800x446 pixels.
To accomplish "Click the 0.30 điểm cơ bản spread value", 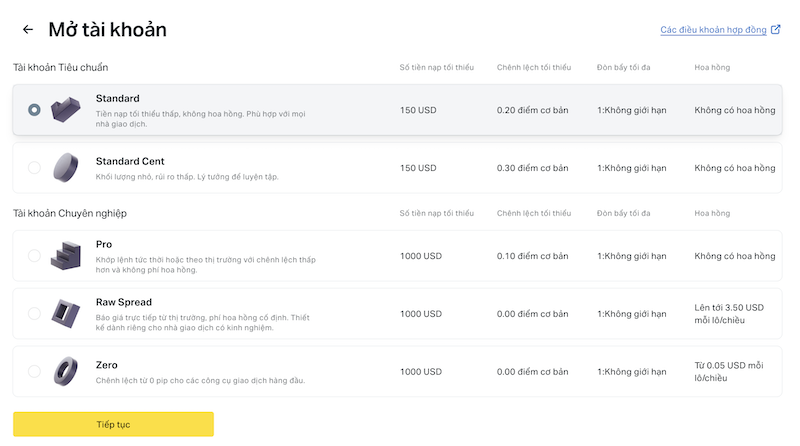I will pos(533,168).
